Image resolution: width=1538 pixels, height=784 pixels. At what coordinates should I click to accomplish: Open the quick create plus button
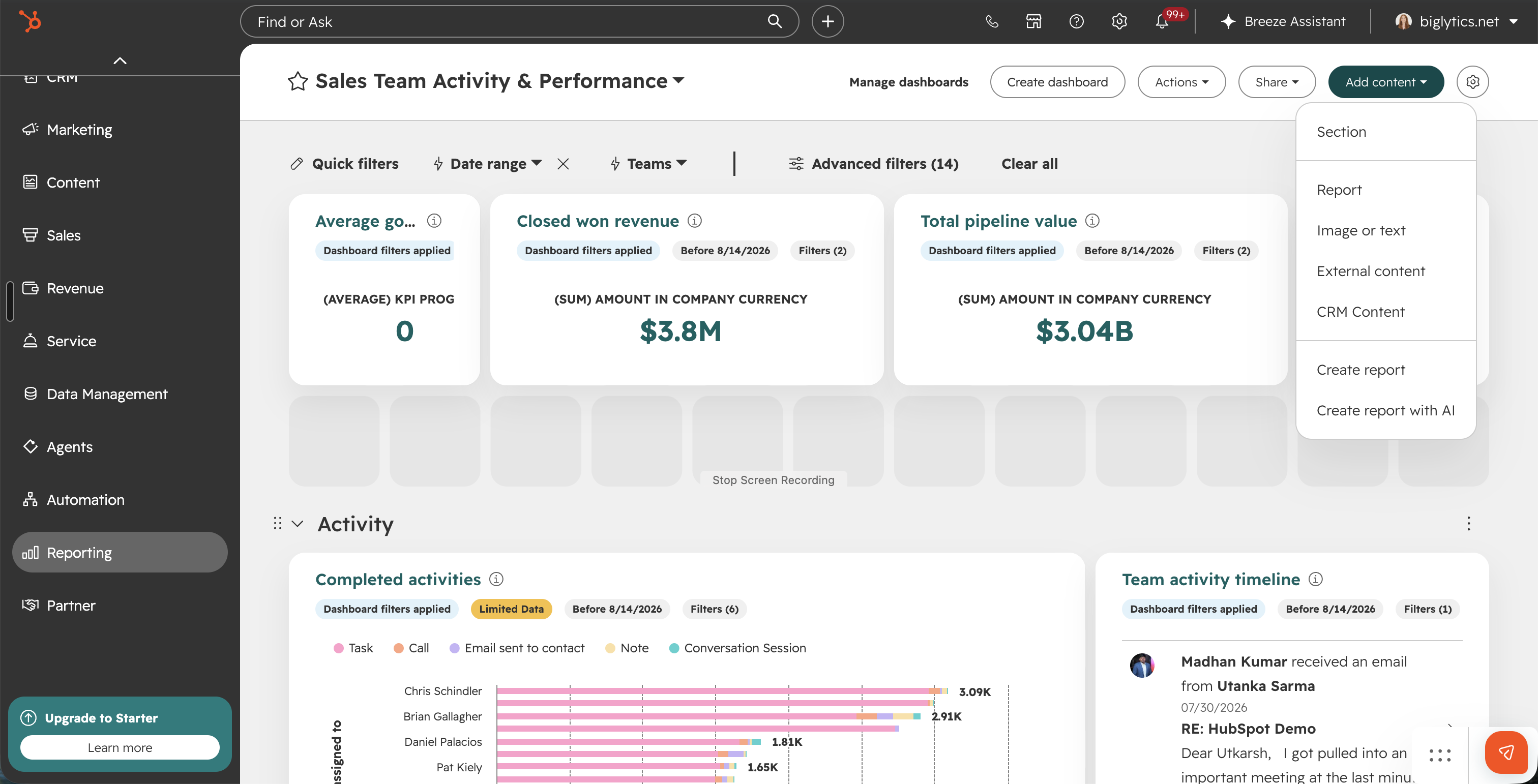827,21
